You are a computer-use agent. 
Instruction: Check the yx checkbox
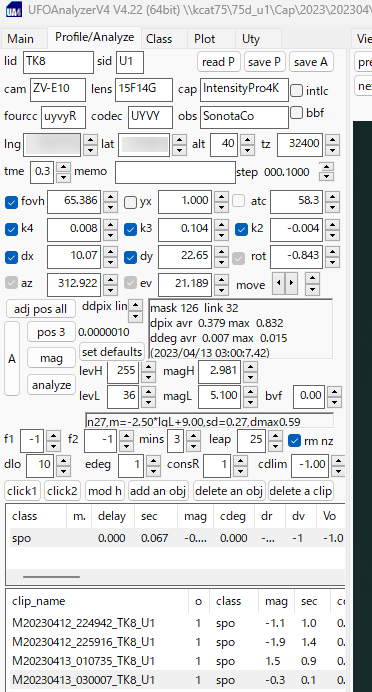point(131,202)
